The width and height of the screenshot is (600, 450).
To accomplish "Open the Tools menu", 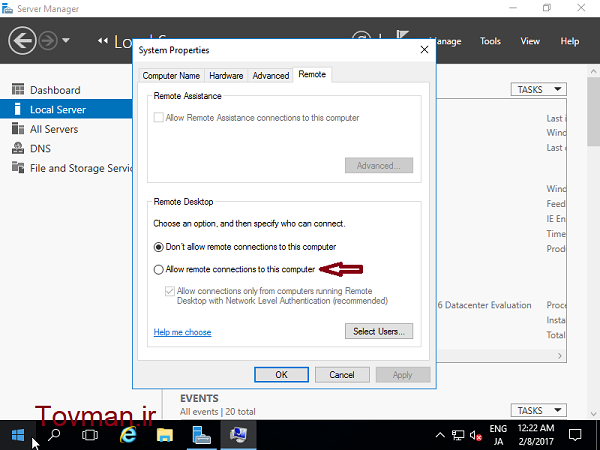I will pos(490,41).
